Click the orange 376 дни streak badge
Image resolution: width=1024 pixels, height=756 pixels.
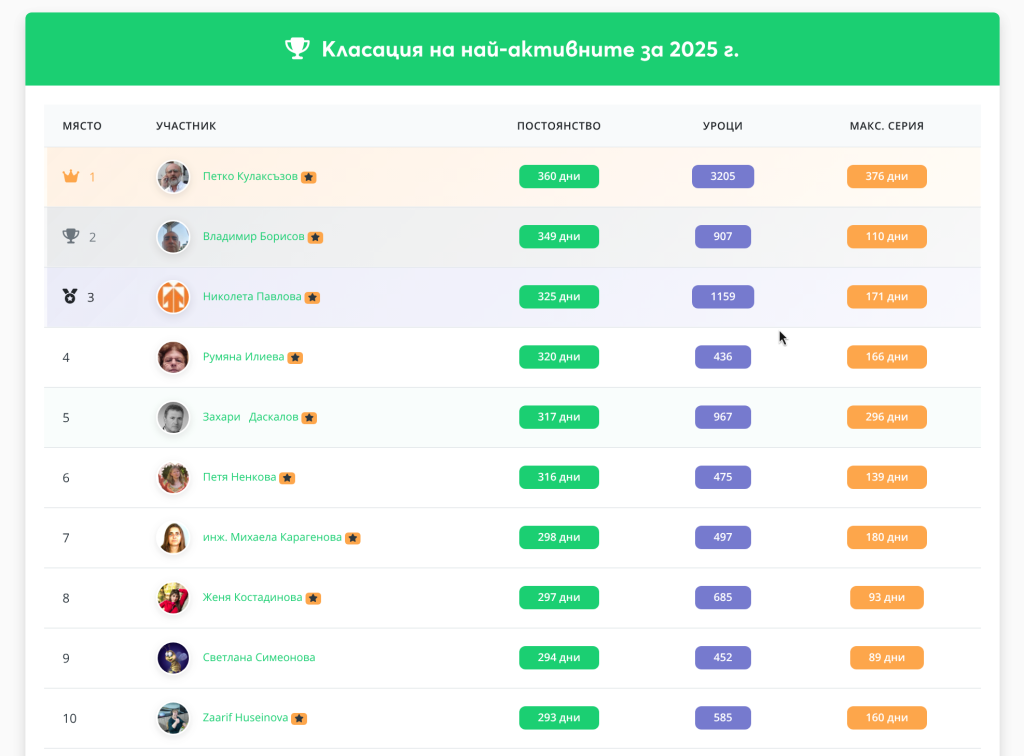point(886,177)
